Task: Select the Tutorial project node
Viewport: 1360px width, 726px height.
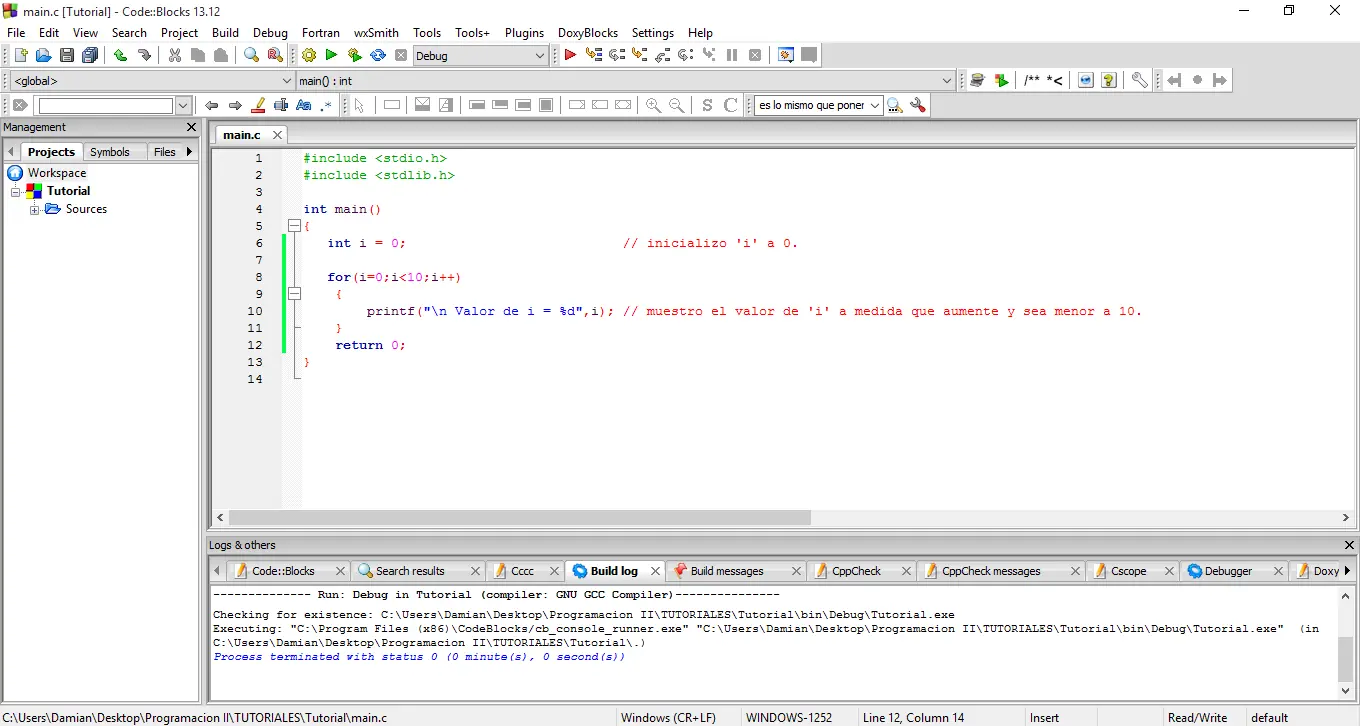Action: [68, 191]
